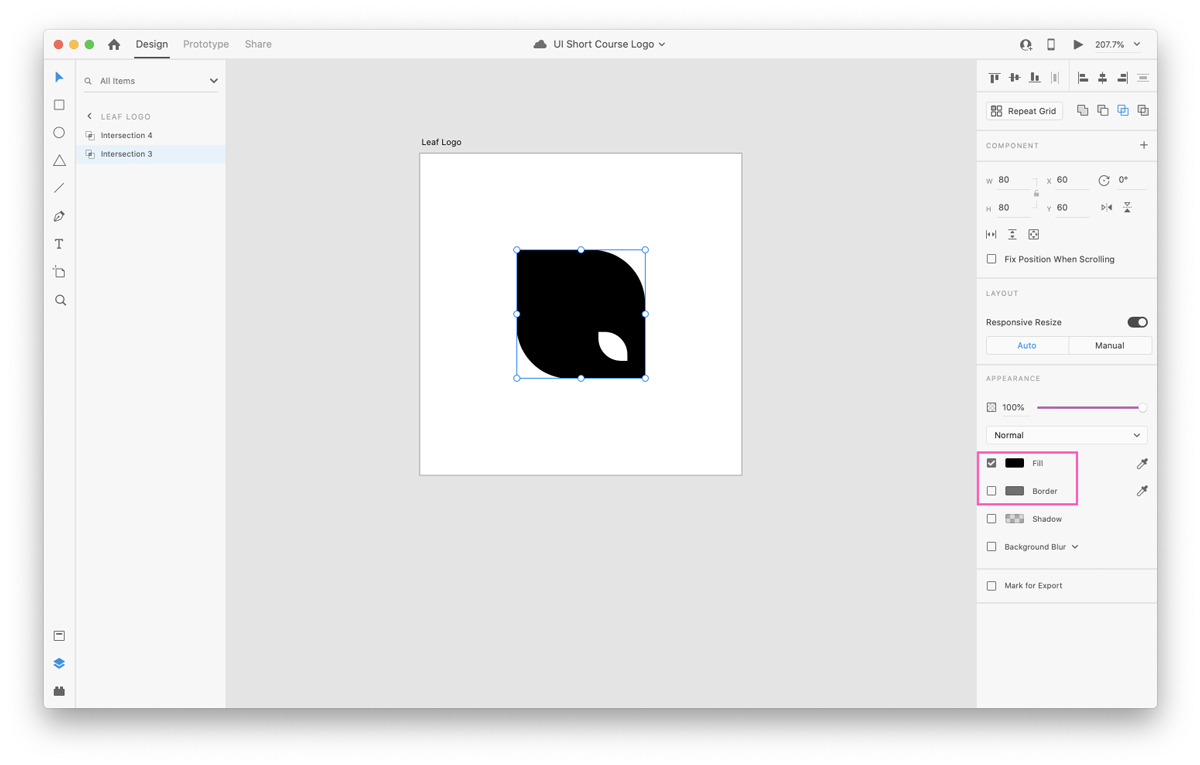
Task: Align selection to top
Action: point(994,77)
